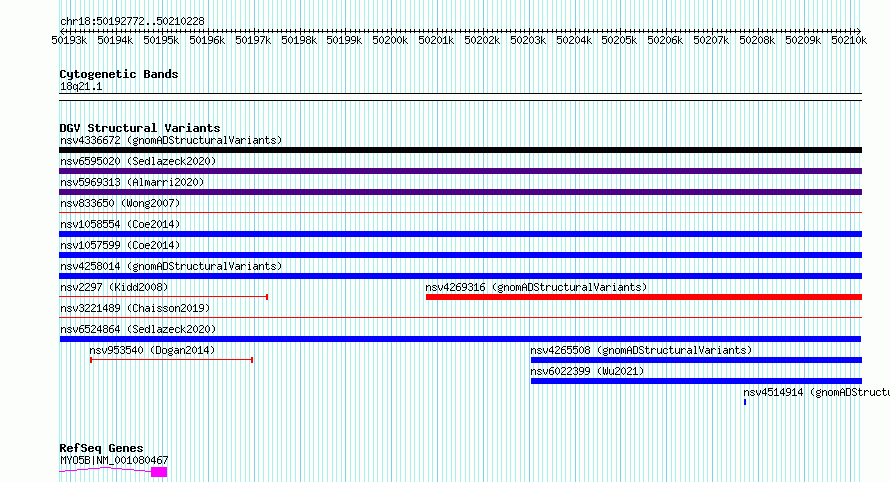Image resolution: width=890 pixels, height=482 pixels.
Task: Click the blue bar under nsv6524864
Action: [x=460, y=339]
